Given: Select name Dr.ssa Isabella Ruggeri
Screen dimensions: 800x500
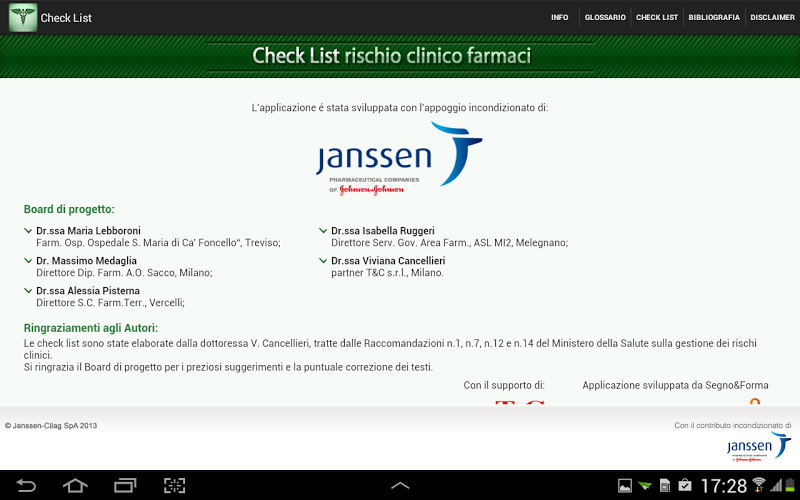Looking at the screenshot, I should point(383,231).
